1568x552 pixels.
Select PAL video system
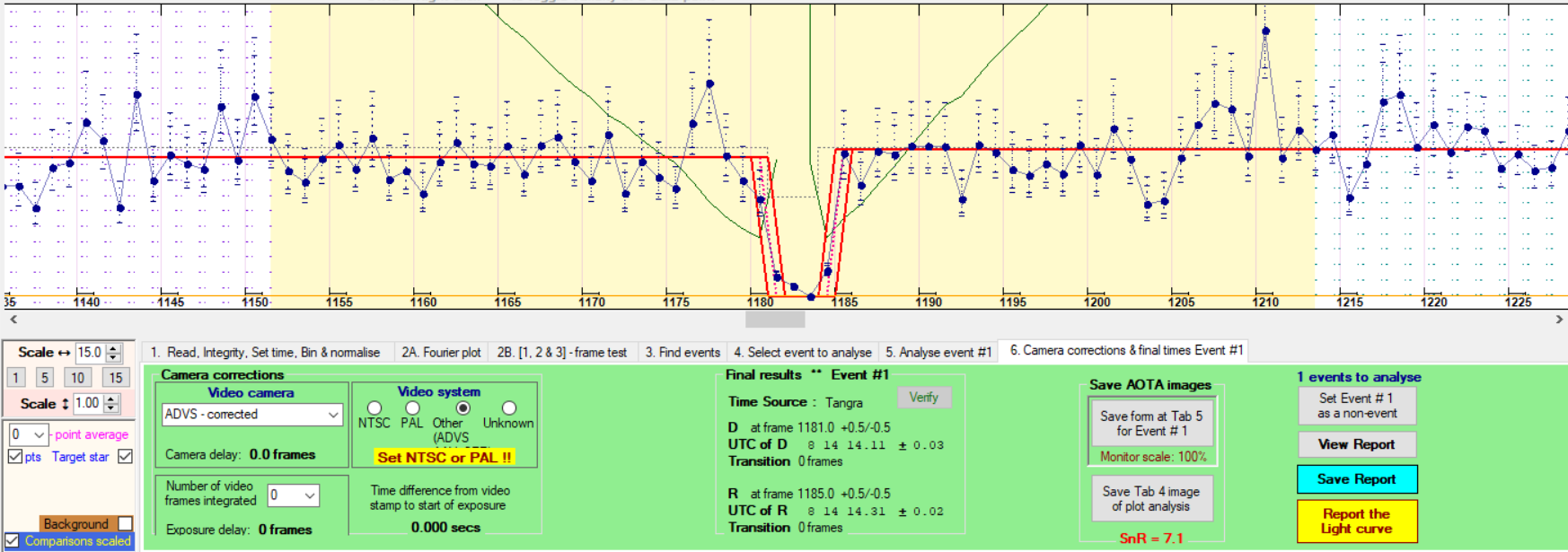(x=412, y=408)
